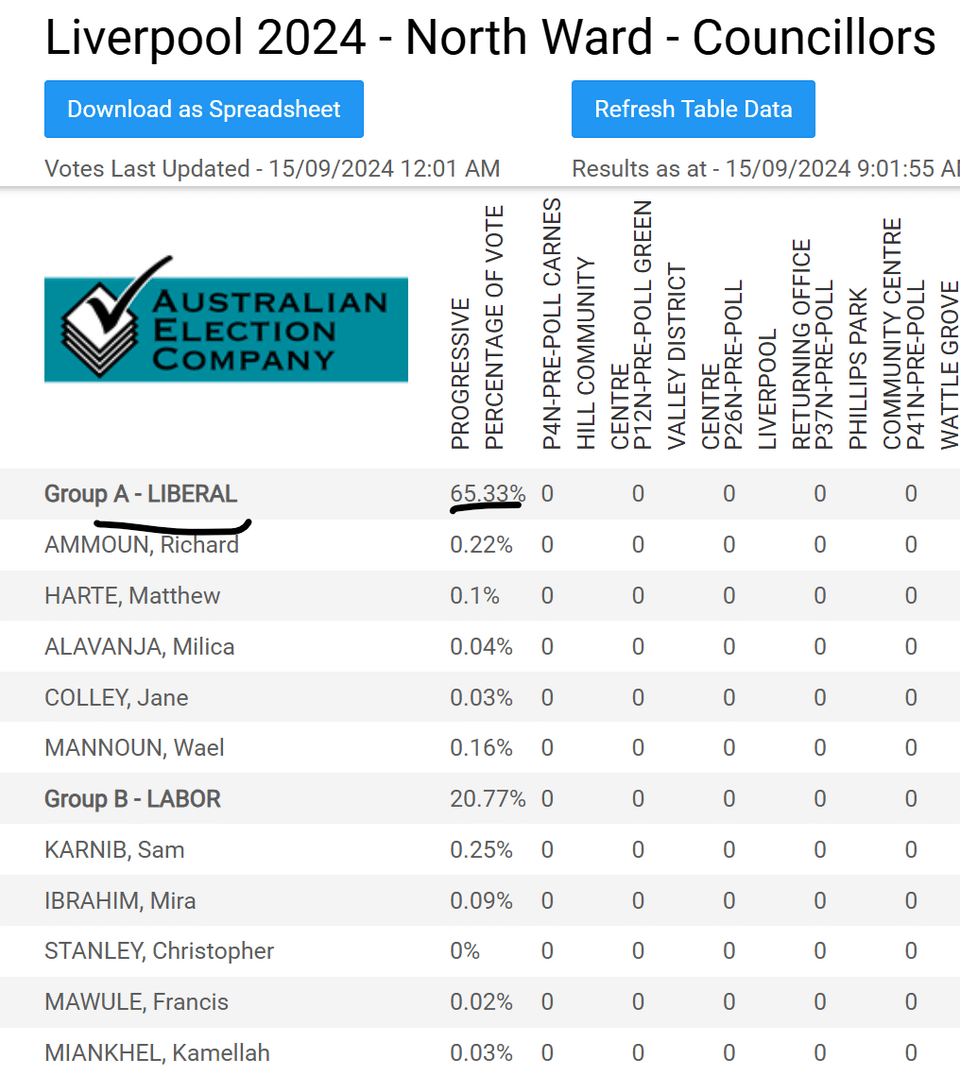The height and width of the screenshot is (1076, 960).
Task: Click MIANKHEL, Kamellah candidate name
Action: pos(157,1053)
